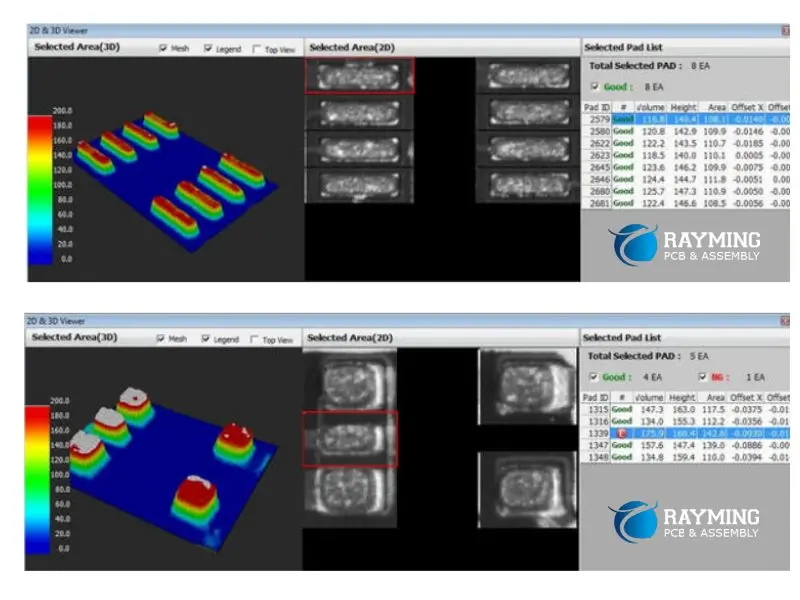The height and width of the screenshot is (600, 800).
Task: Click the Area column header in the lower pad list
Action: click(715, 397)
